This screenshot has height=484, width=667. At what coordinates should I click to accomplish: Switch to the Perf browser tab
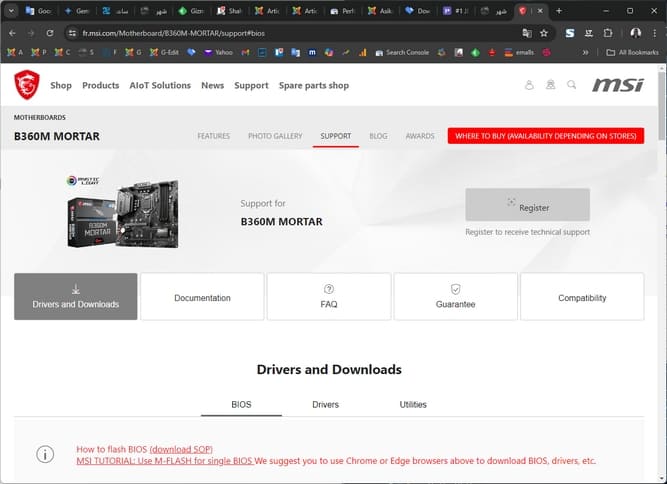pyautogui.click(x=343, y=11)
